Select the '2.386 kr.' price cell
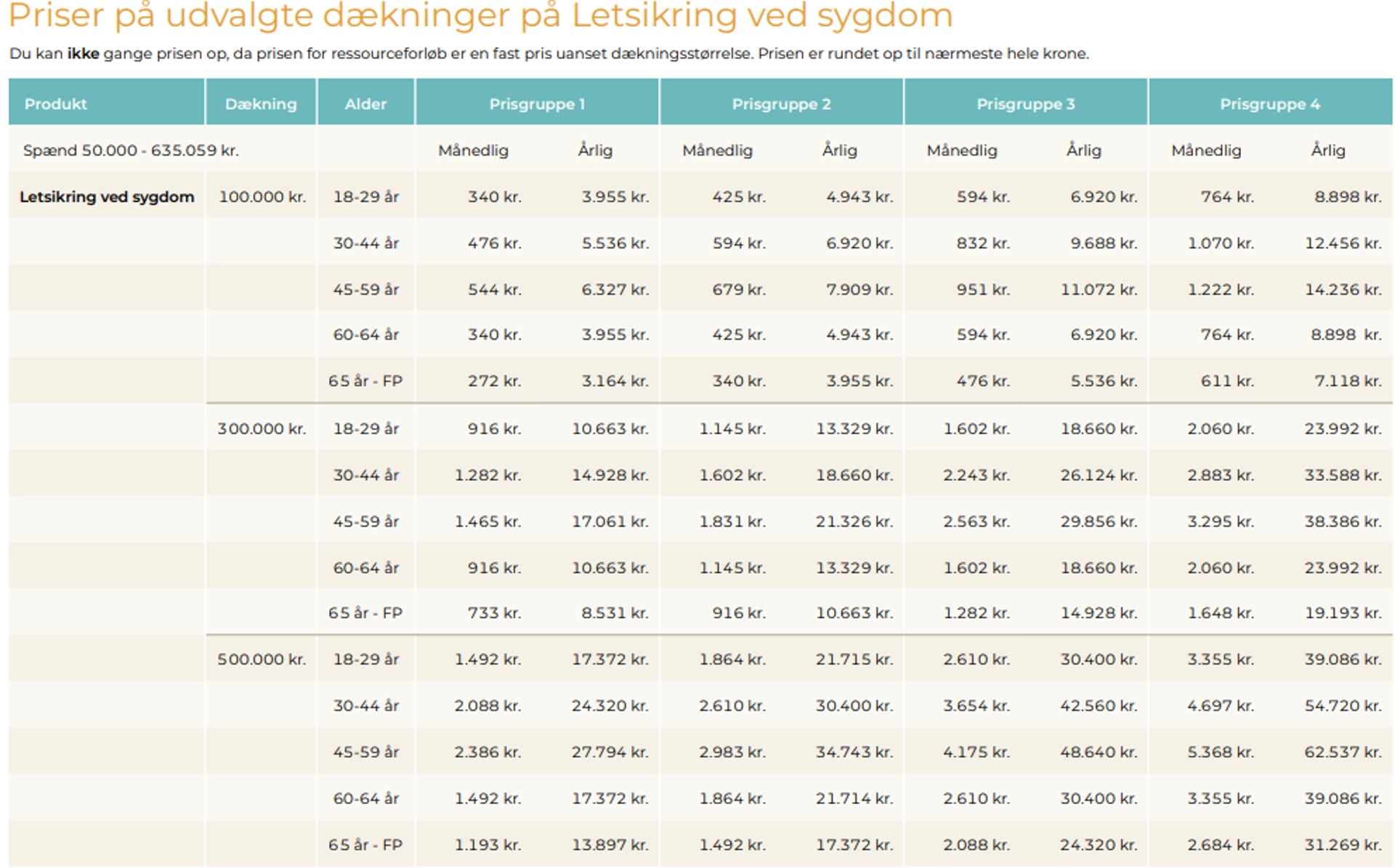 (x=488, y=752)
